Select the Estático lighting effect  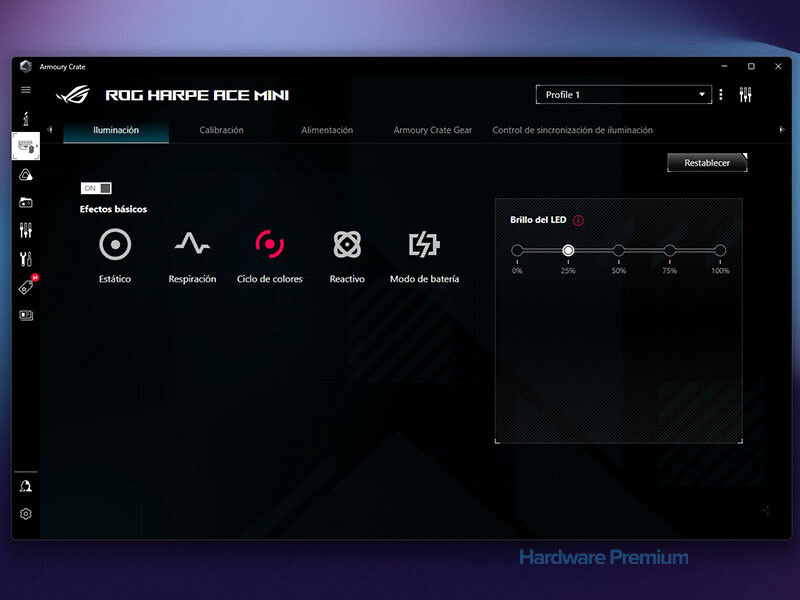pos(115,256)
